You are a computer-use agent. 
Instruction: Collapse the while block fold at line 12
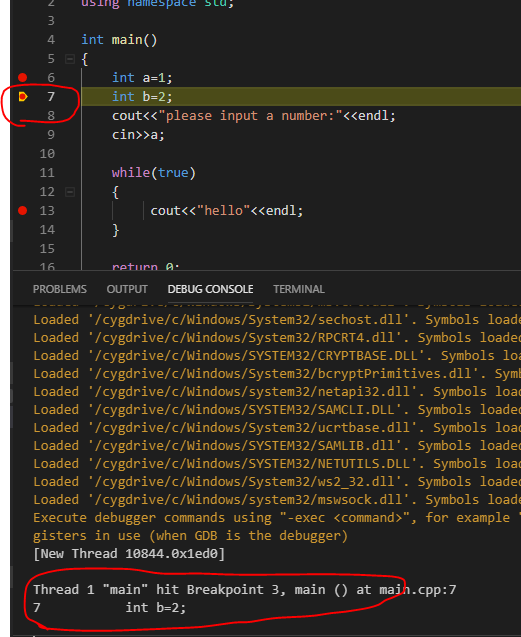[x=70, y=192]
